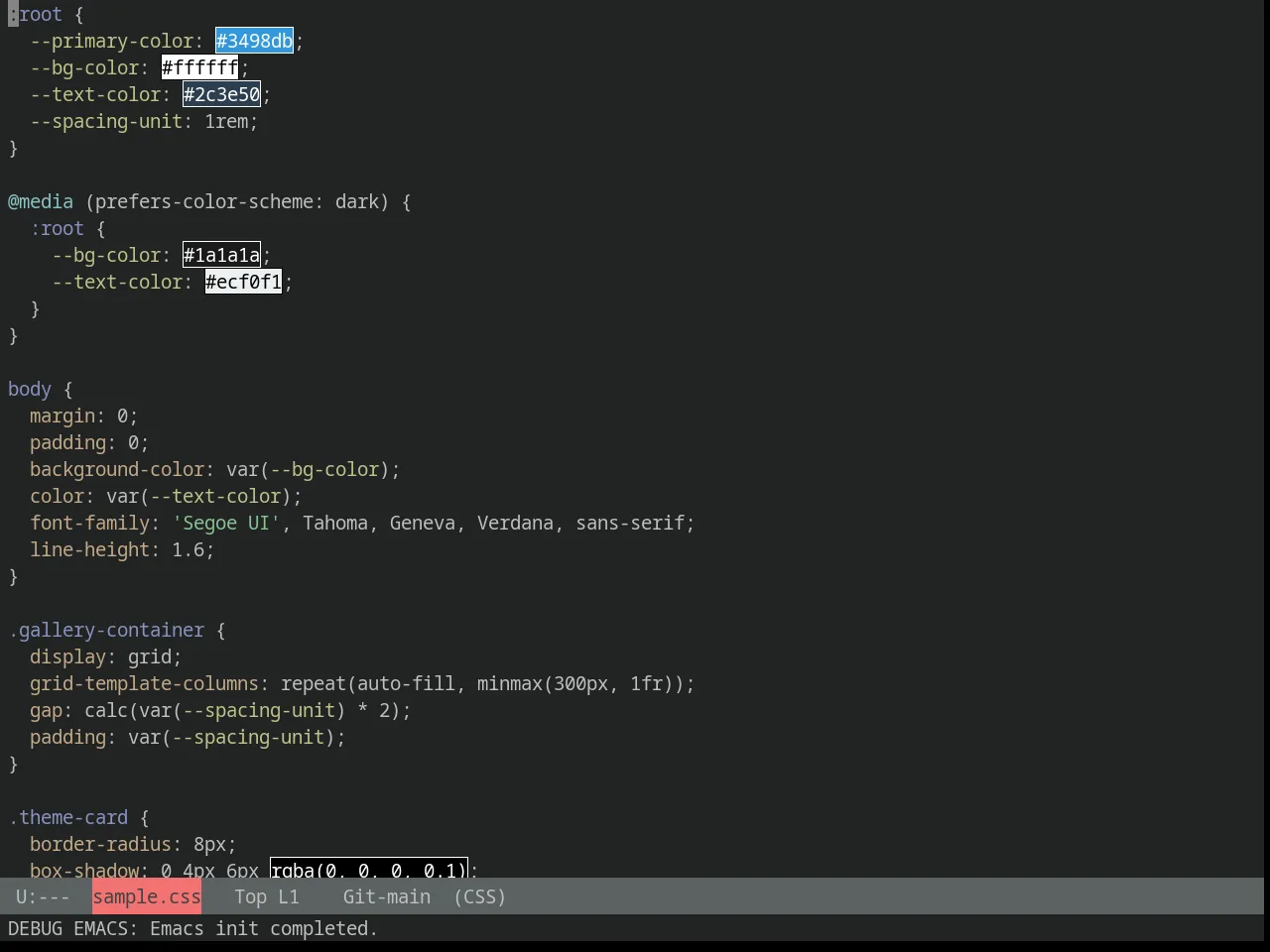
Task: Click the #ffffff color value in :root
Action: pos(200,67)
